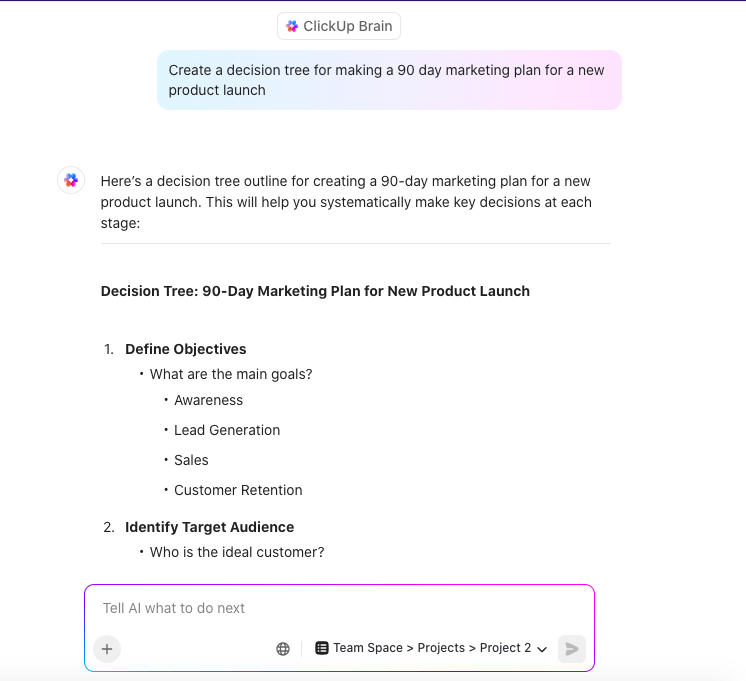Click the 'Identify Target Audience' list item
Image resolution: width=746 pixels, height=681 pixels.
(209, 527)
